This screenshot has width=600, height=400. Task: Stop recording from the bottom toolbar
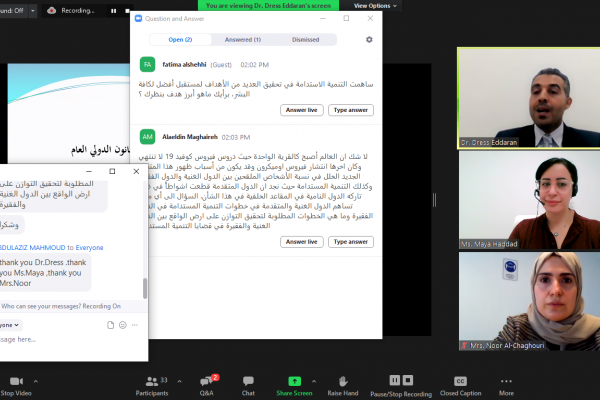[409, 380]
